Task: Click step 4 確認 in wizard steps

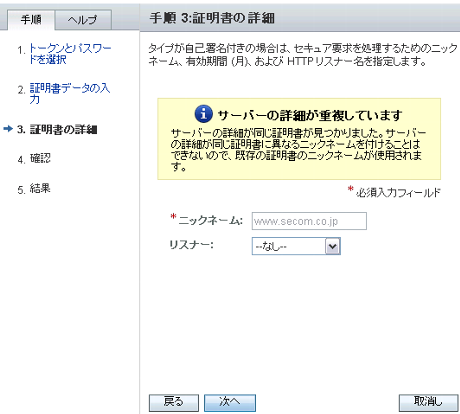Action: click(34, 159)
